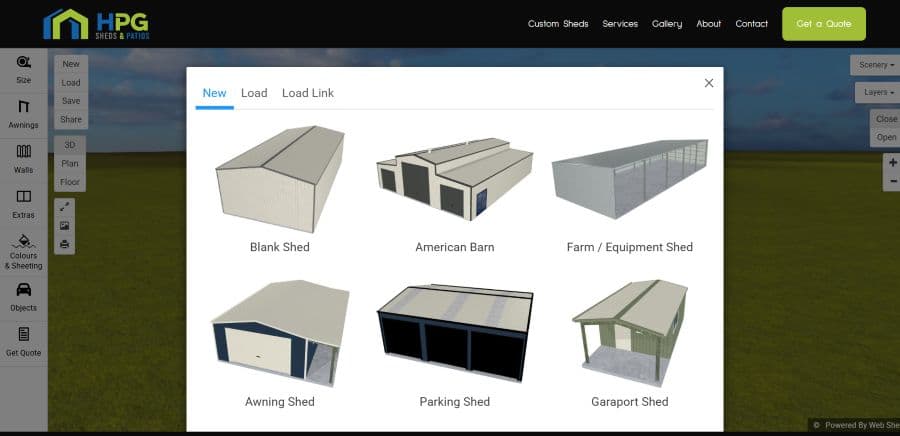Open the Objects panel with car icon
This screenshot has width=900, height=436.
click(x=24, y=298)
